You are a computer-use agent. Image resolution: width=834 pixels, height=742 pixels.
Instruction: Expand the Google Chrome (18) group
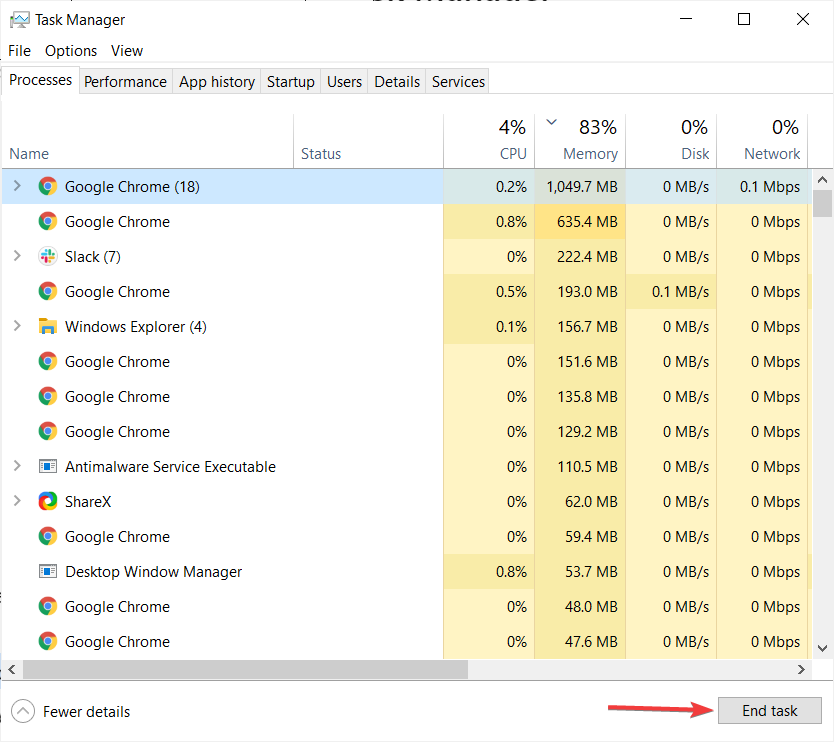[x=17, y=186]
